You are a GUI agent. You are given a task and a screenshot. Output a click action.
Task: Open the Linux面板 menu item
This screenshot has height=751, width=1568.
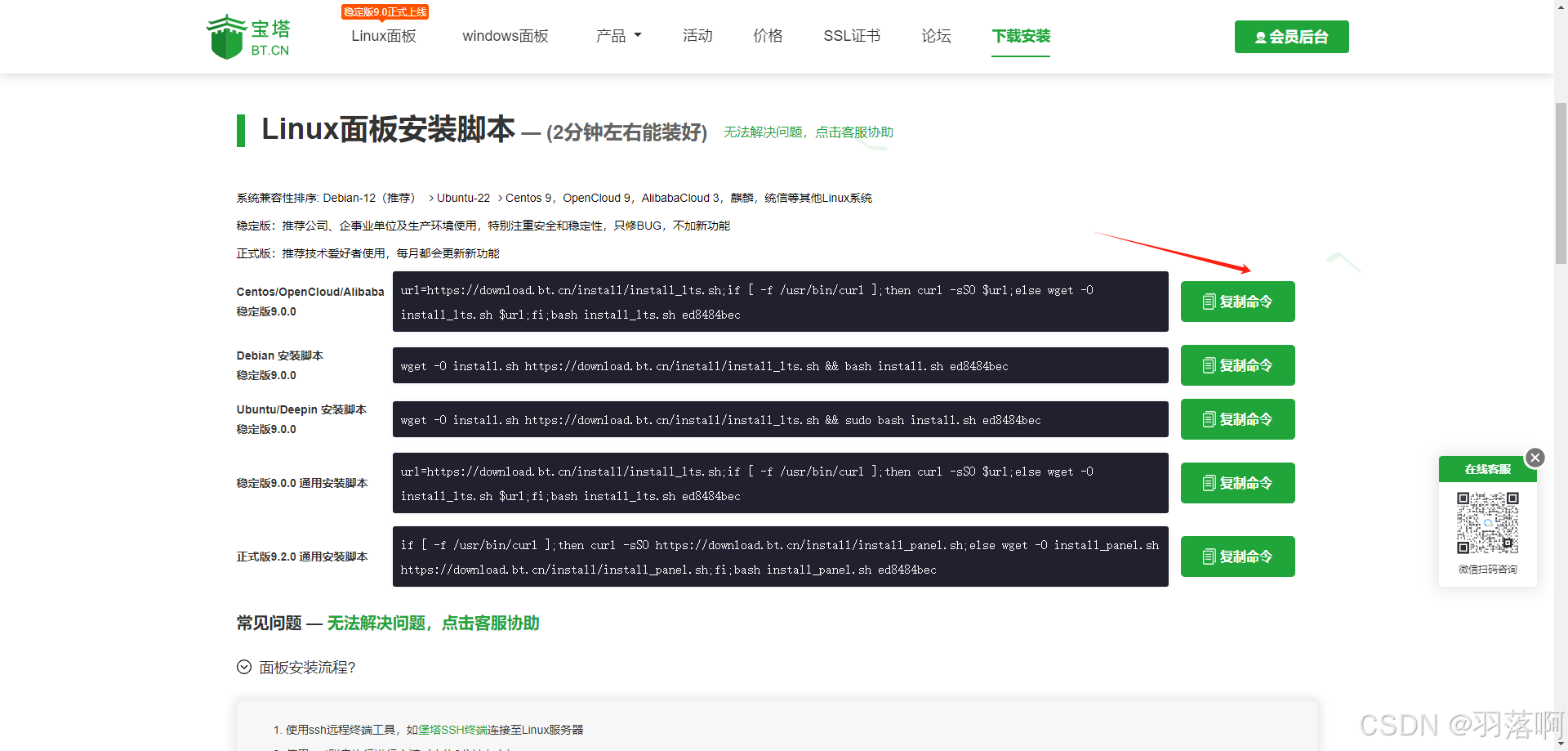(384, 36)
